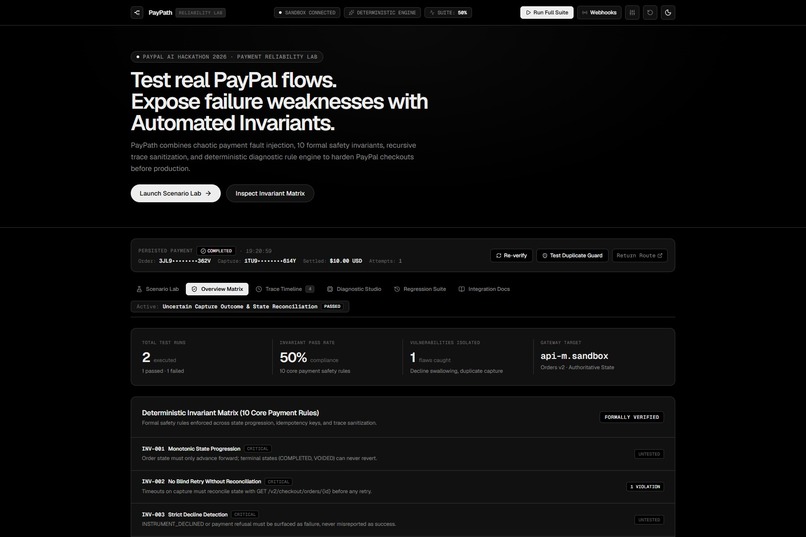Test Duplicate Guard
The image size is (806, 537).
pyautogui.click(x=573, y=255)
